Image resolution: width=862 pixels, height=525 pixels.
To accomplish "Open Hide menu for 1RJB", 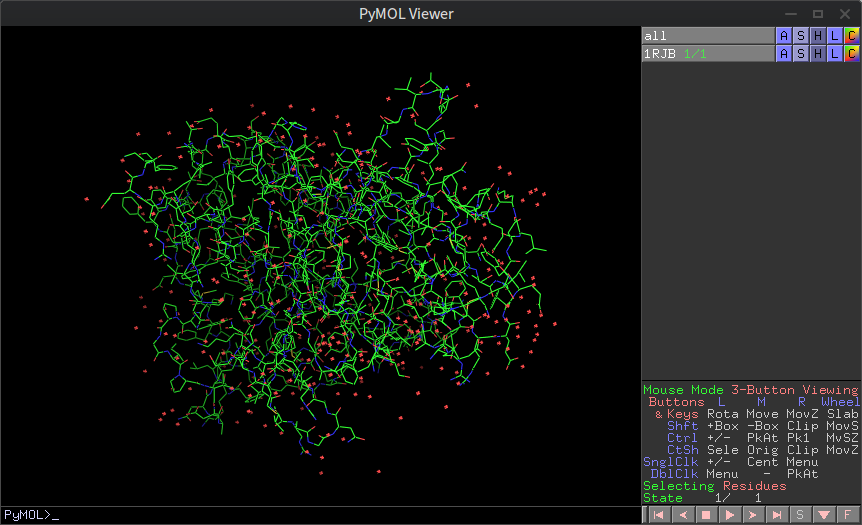I will pos(817,53).
